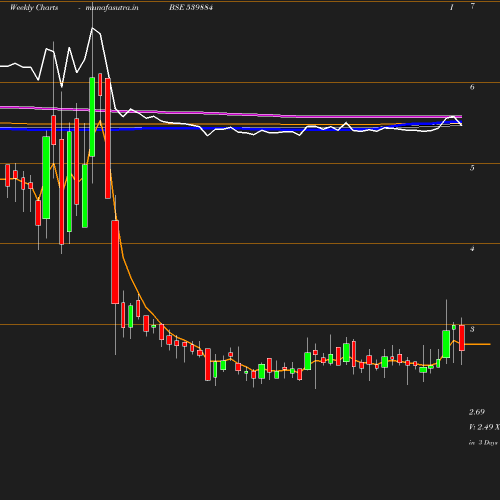
Task: Click the last red candlestick on the right
Action: click(462, 338)
